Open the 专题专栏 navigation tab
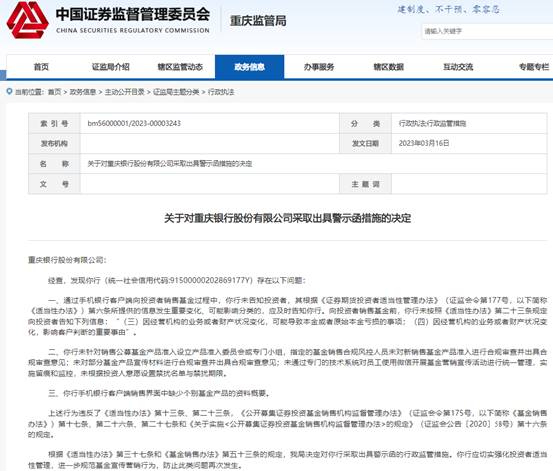The image size is (553, 471). (x=534, y=67)
